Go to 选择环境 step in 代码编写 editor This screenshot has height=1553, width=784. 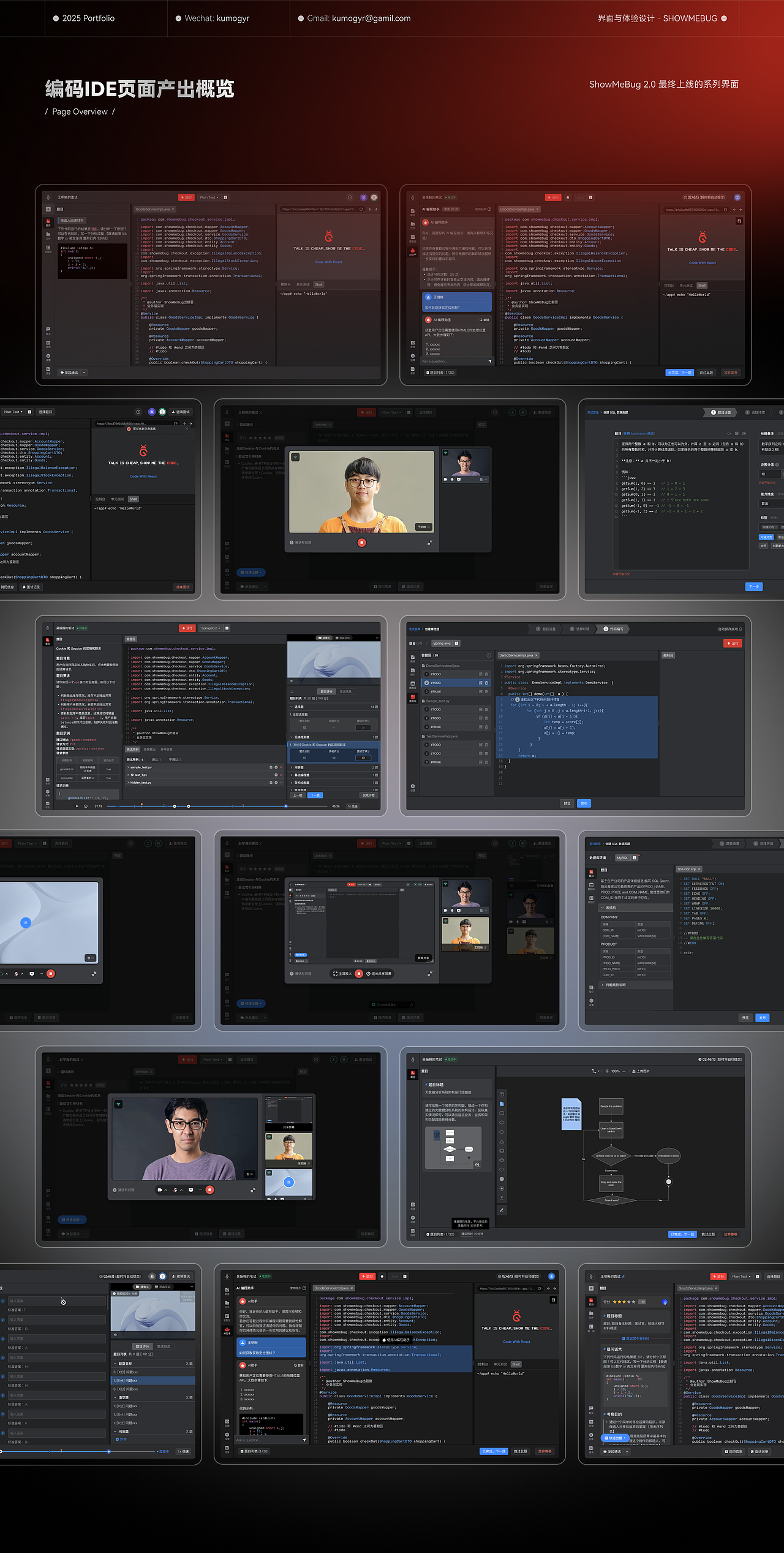point(579,629)
